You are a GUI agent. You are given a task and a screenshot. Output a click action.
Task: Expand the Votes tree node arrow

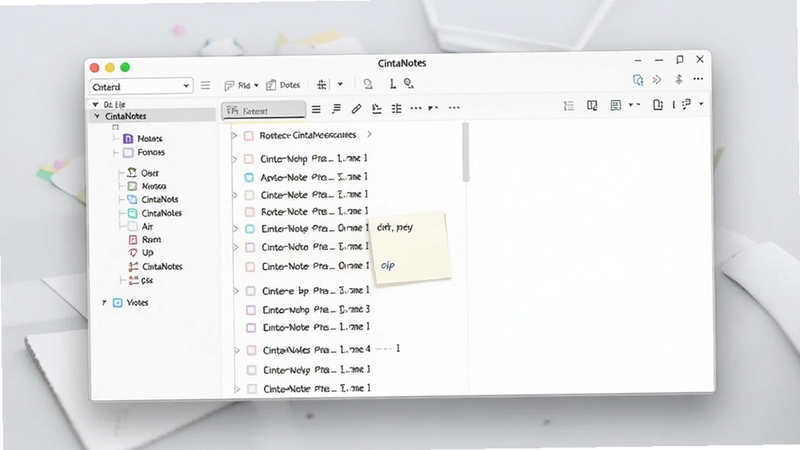[104, 303]
